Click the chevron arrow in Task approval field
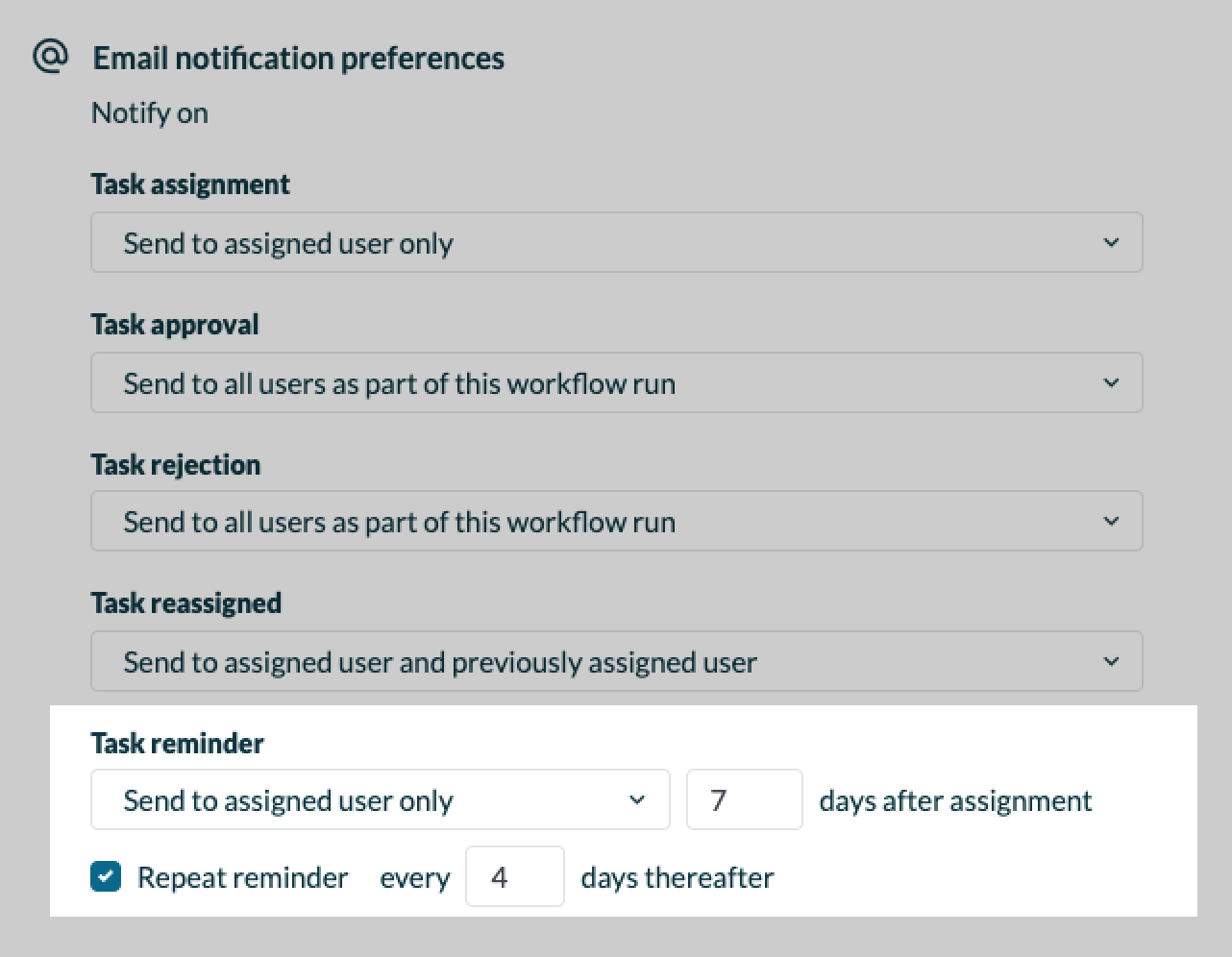 pos(1111,382)
